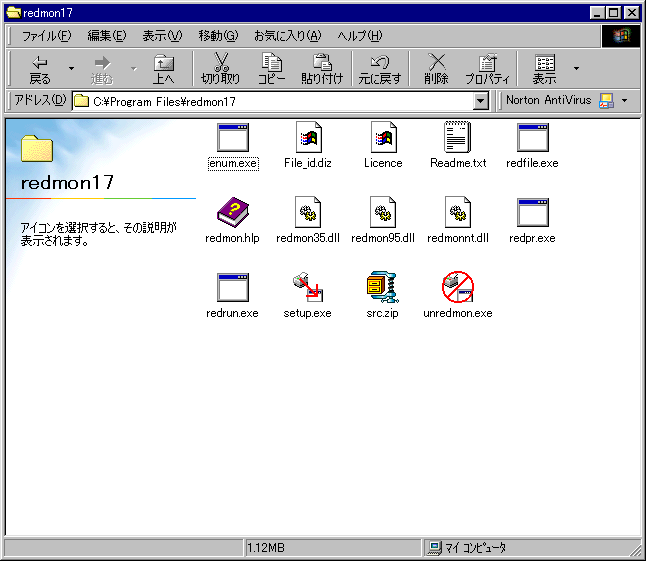This screenshot has width=646, height=561.
Task: Open the Go (移動) menu
Action: (218, 36)
